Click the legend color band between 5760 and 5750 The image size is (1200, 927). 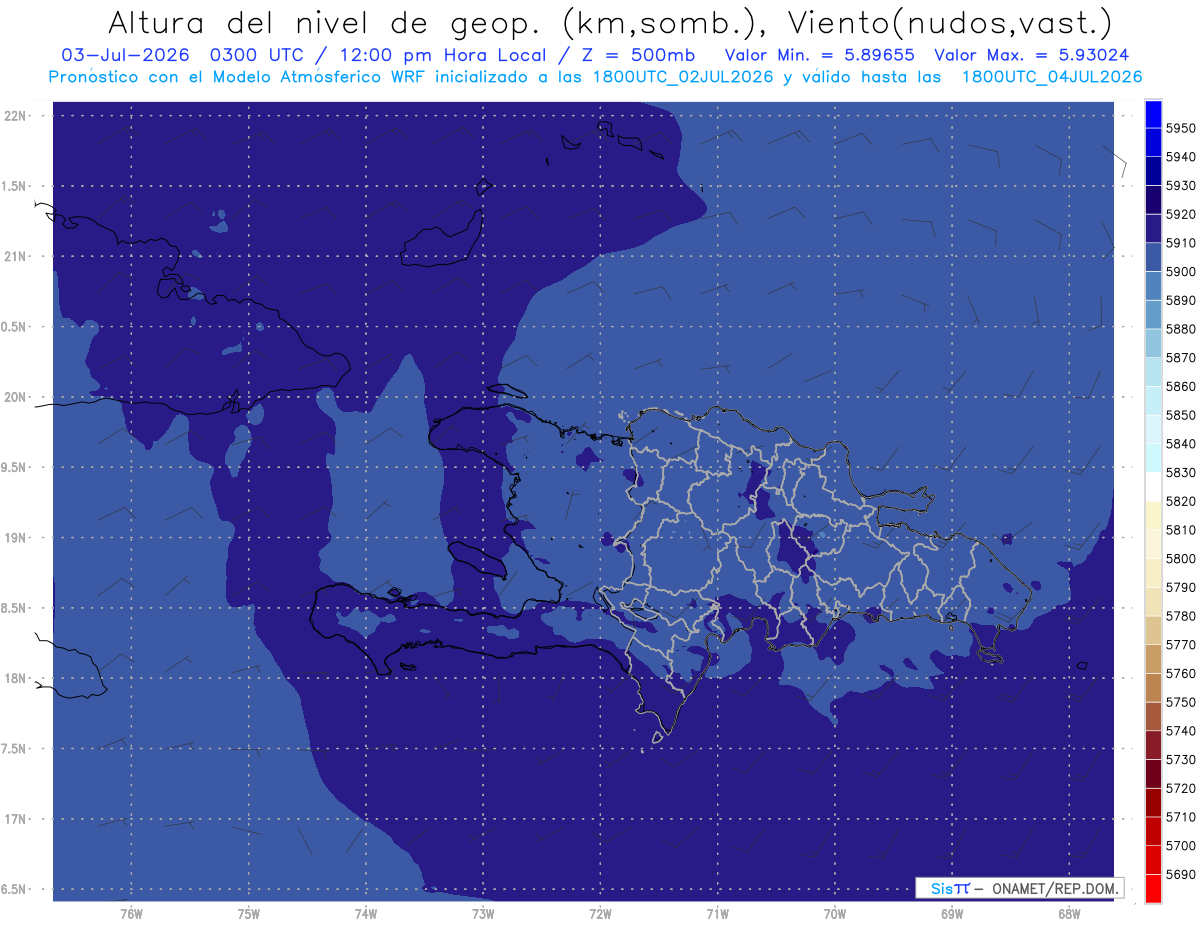(1153, 687)
